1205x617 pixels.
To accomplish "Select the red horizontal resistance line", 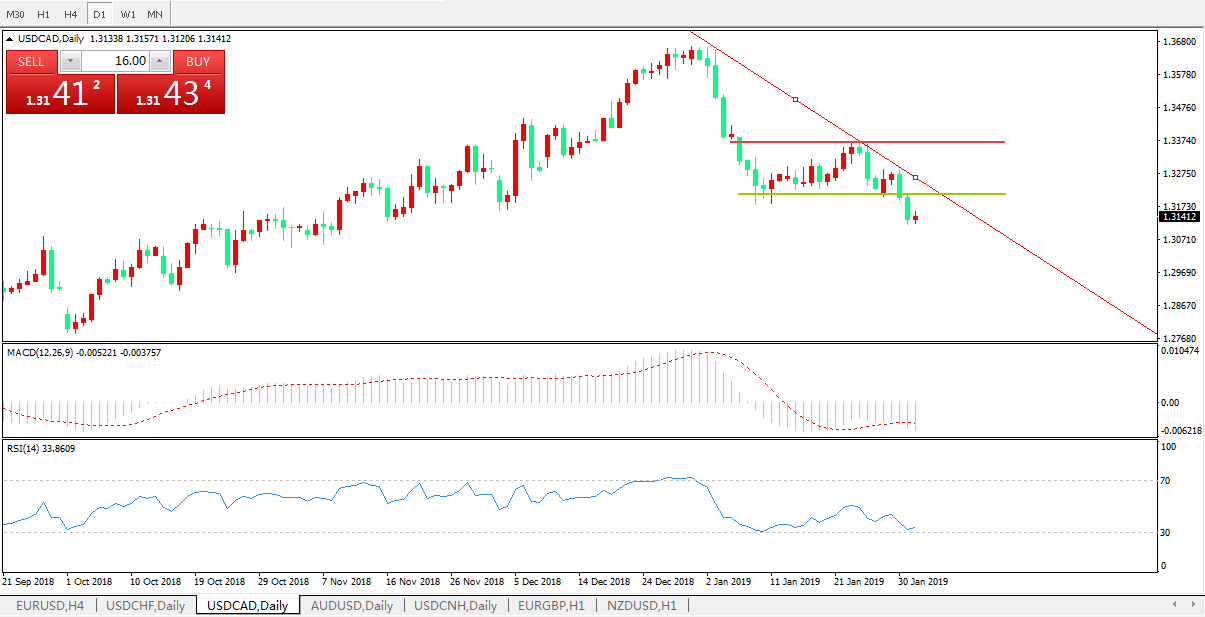I will pyautogui.click(x=950, y=142).
